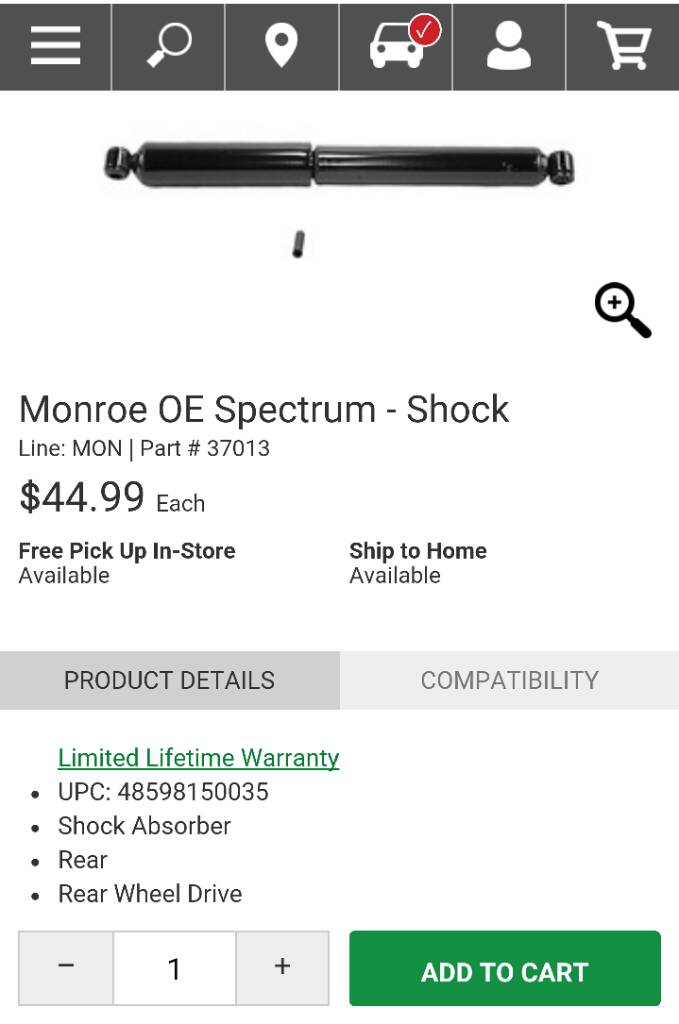Open the search magnifier icon

[x=168, y=46]
